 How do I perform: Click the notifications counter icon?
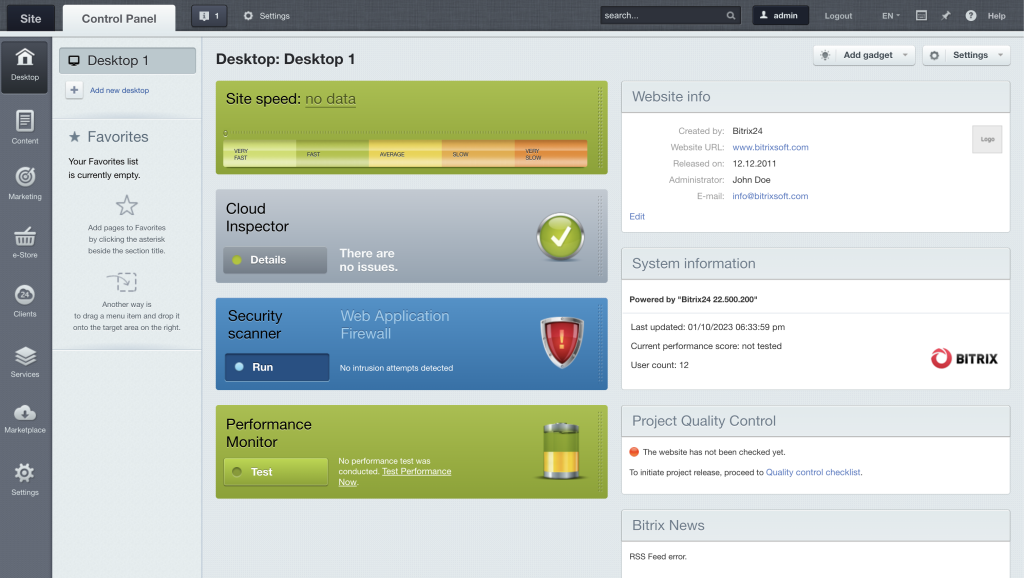(x=209, y=16)
